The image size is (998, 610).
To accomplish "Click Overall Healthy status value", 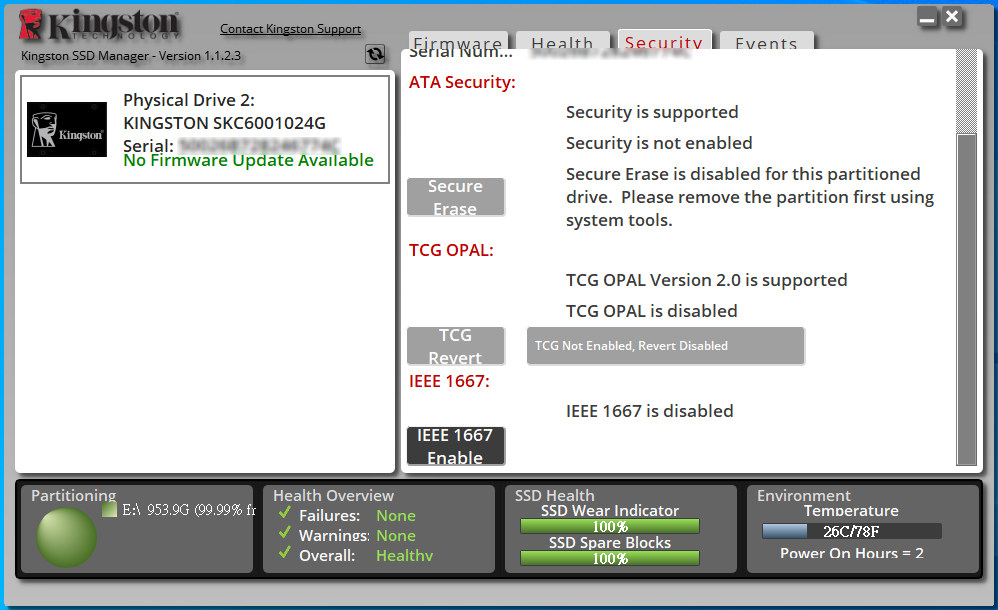I will (x=404, y=555).
